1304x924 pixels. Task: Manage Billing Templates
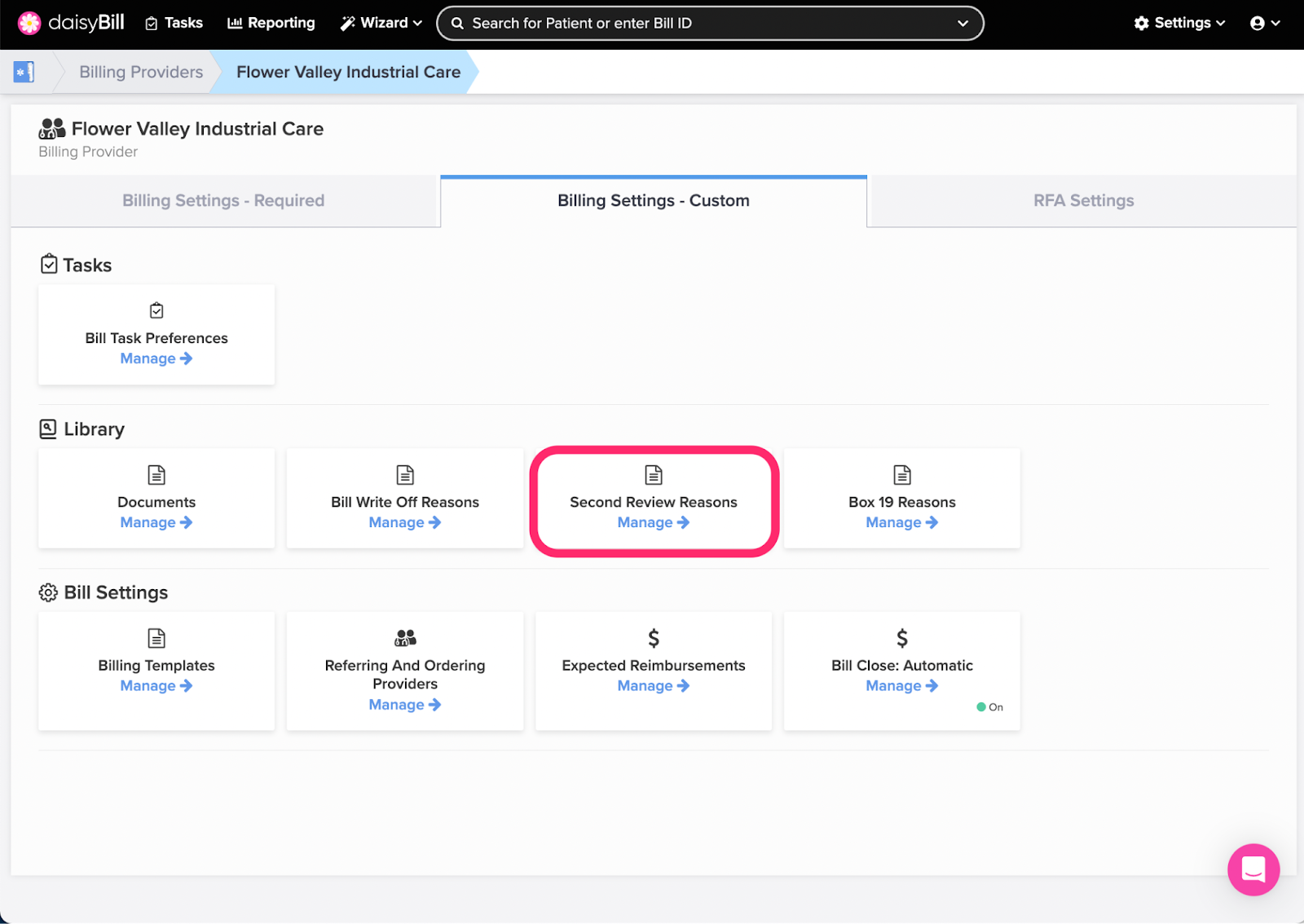(x=156, y=686)
